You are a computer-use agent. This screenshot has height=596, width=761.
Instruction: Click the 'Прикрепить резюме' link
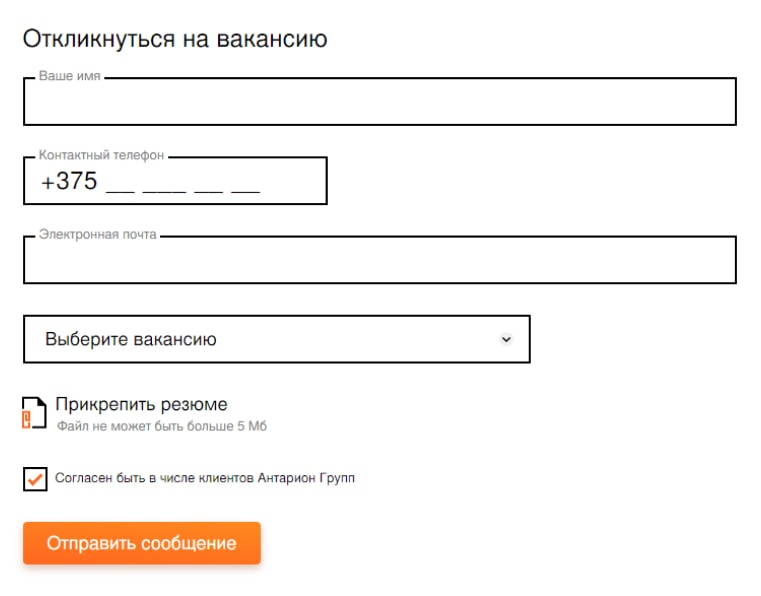[141, 404]
